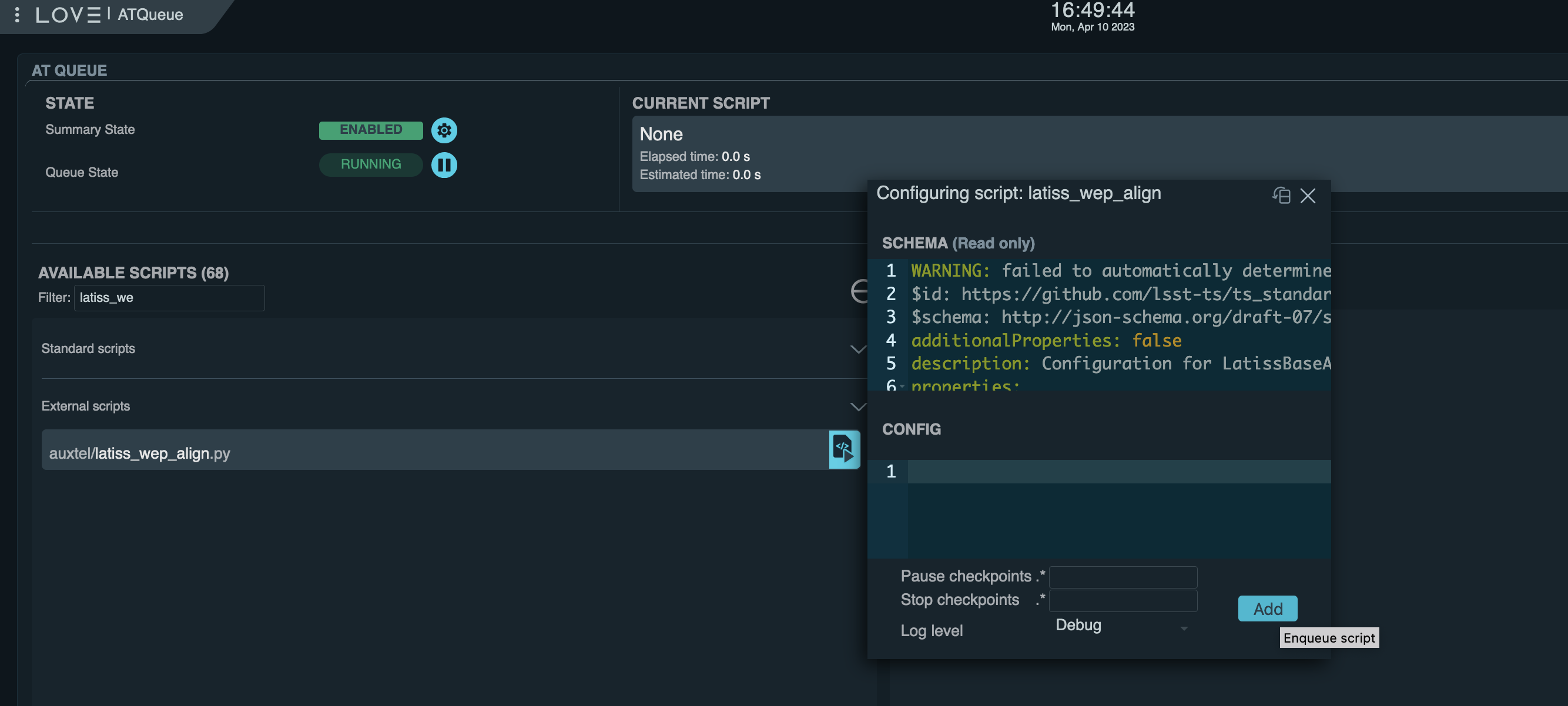This screenshot has width=1568, height=706.
Task: Click the Add button to enqueue
Action: pyautogui.click(x=1267, y=608)
